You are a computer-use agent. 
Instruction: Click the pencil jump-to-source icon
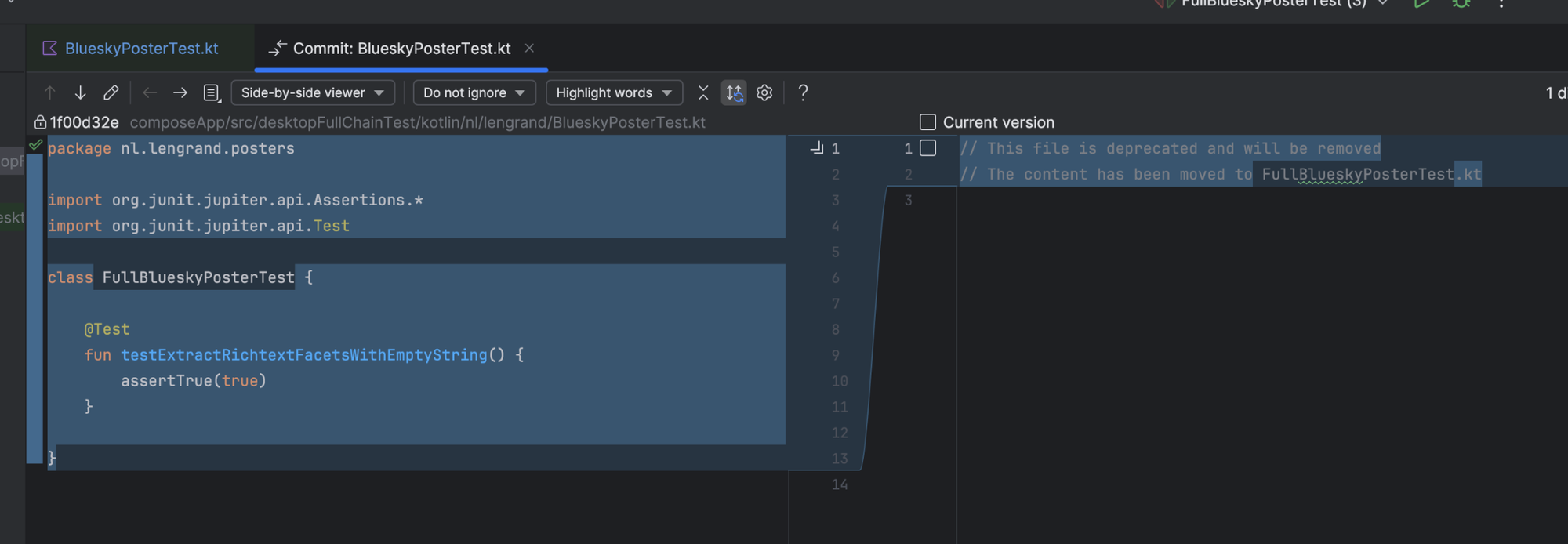click(x=111, y=92)
